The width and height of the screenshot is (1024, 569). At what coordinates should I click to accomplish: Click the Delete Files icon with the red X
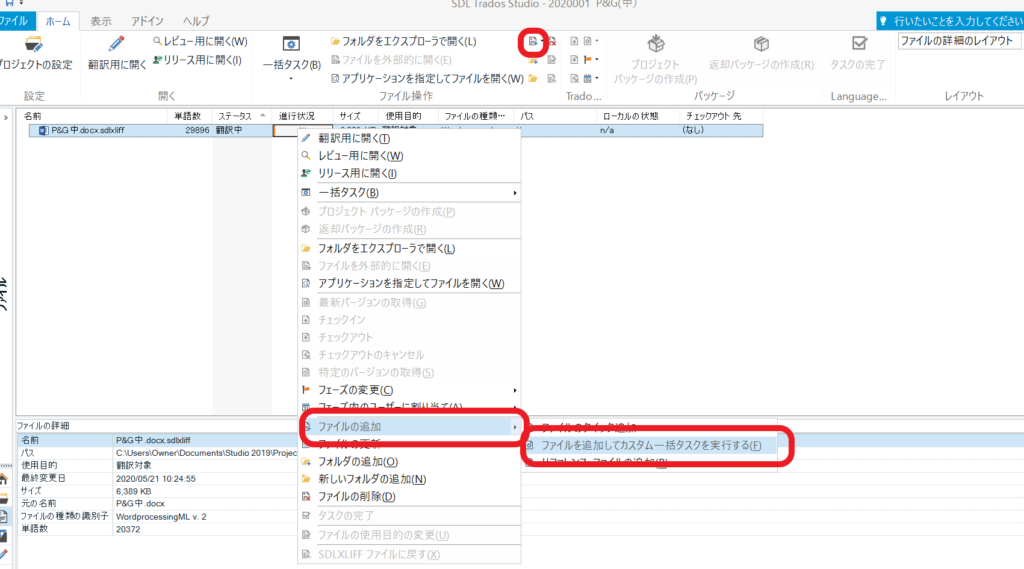(x=552, y=41)
